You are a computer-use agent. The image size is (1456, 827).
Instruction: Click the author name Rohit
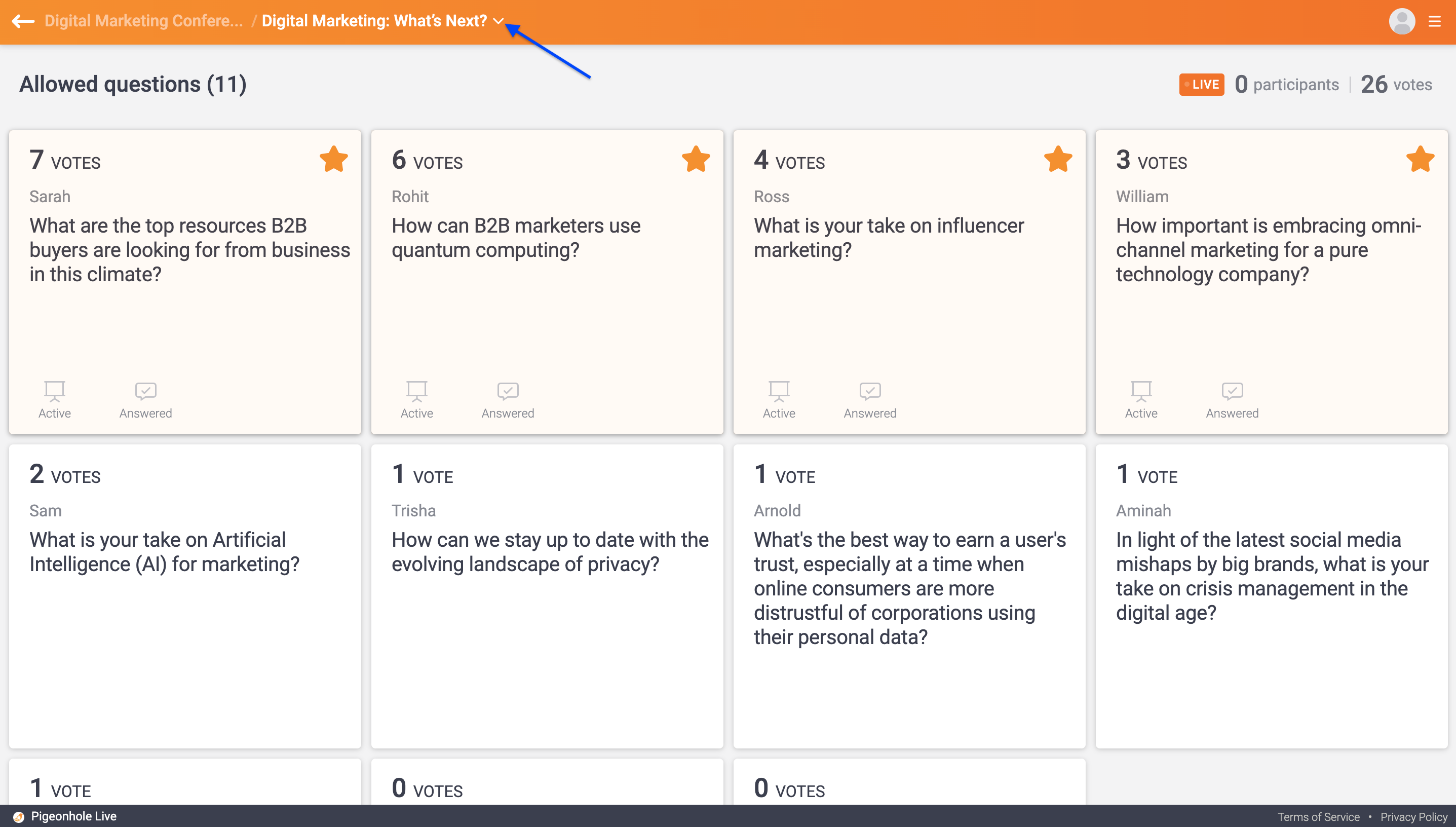coord(410,197)
